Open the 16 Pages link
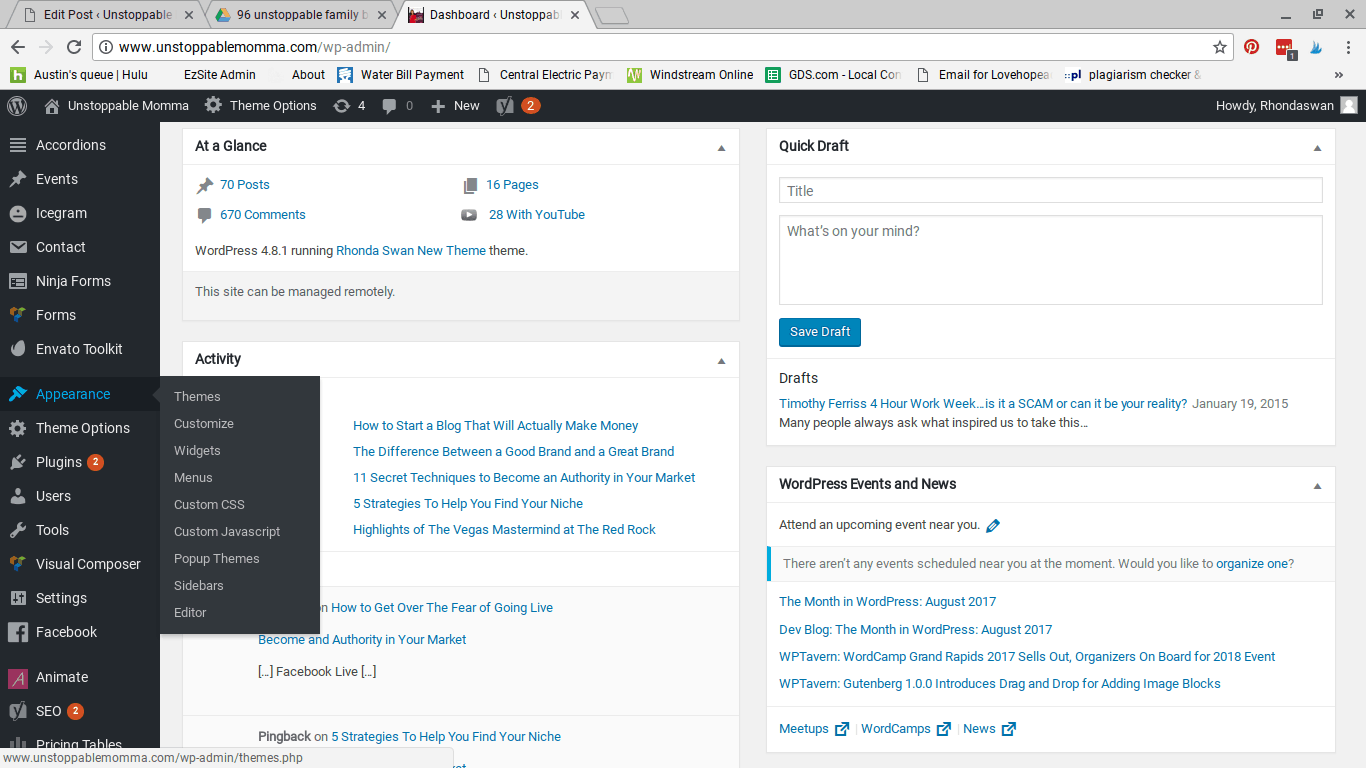 click(512, 185)
